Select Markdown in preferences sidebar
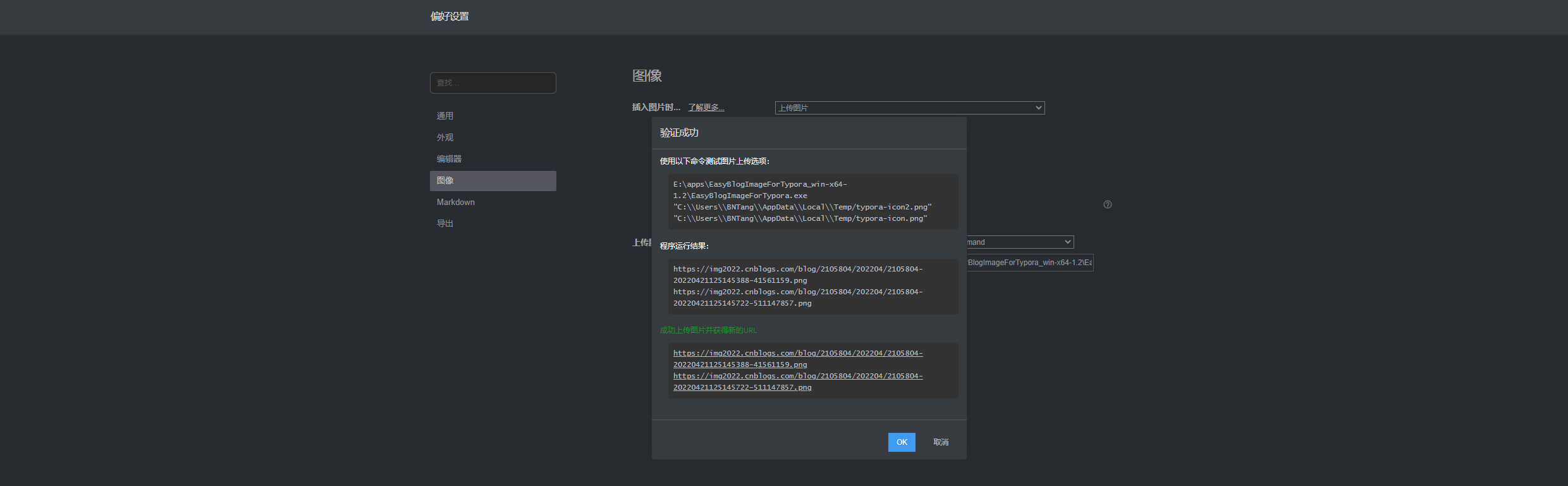This screenshot has width=1568, height=486. point(493,202)
